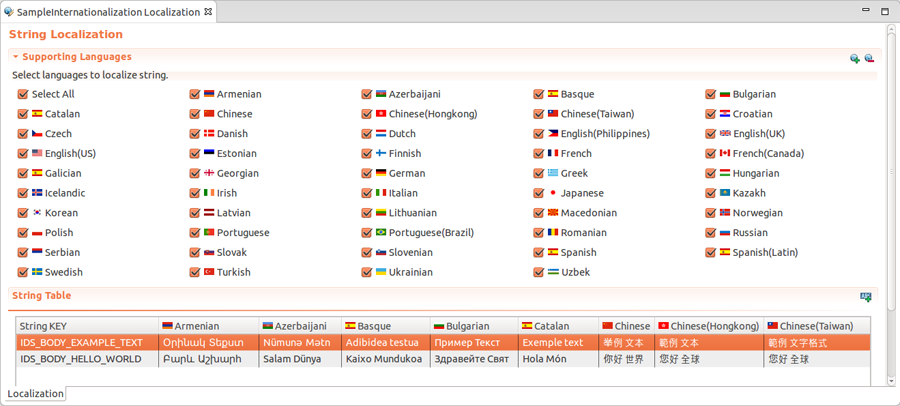Click the Korean flag icon
Screen dimensions: 900x406
(x=37, y=213)
